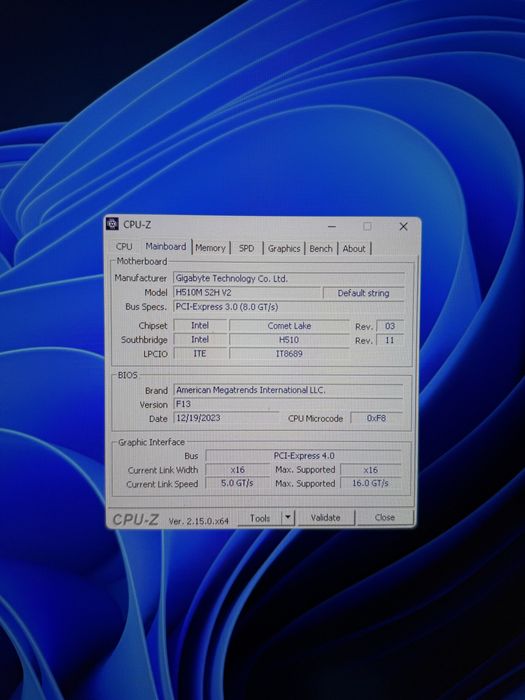The height and width of the screenshot is (700, 525).
Task: Click the Graphic Interface bus PCI-Express 4.0
Action: [x=304, y=456]
